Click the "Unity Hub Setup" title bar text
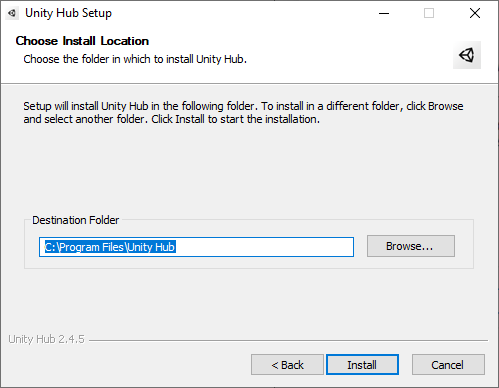Screen dimensions: 499x388 coord(68,13)
